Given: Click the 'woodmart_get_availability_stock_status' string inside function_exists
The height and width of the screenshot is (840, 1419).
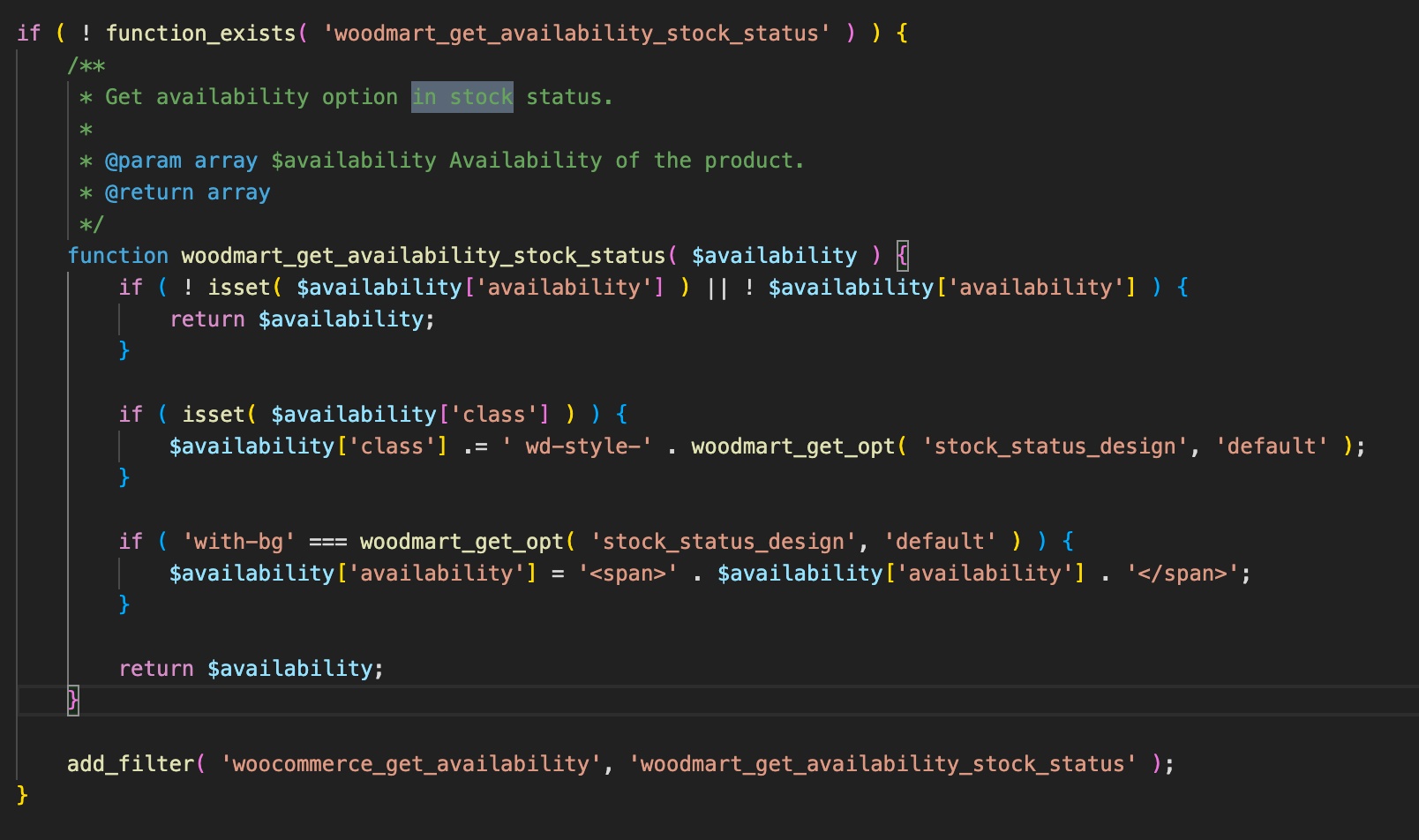Looking at the screenshot, I should (576, 34).
